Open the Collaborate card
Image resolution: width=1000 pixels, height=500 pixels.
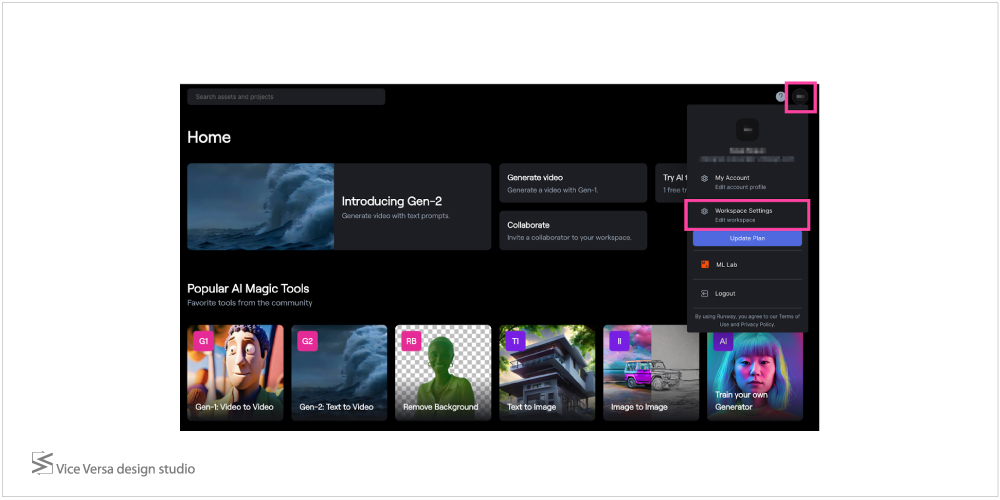click(573, 230)
